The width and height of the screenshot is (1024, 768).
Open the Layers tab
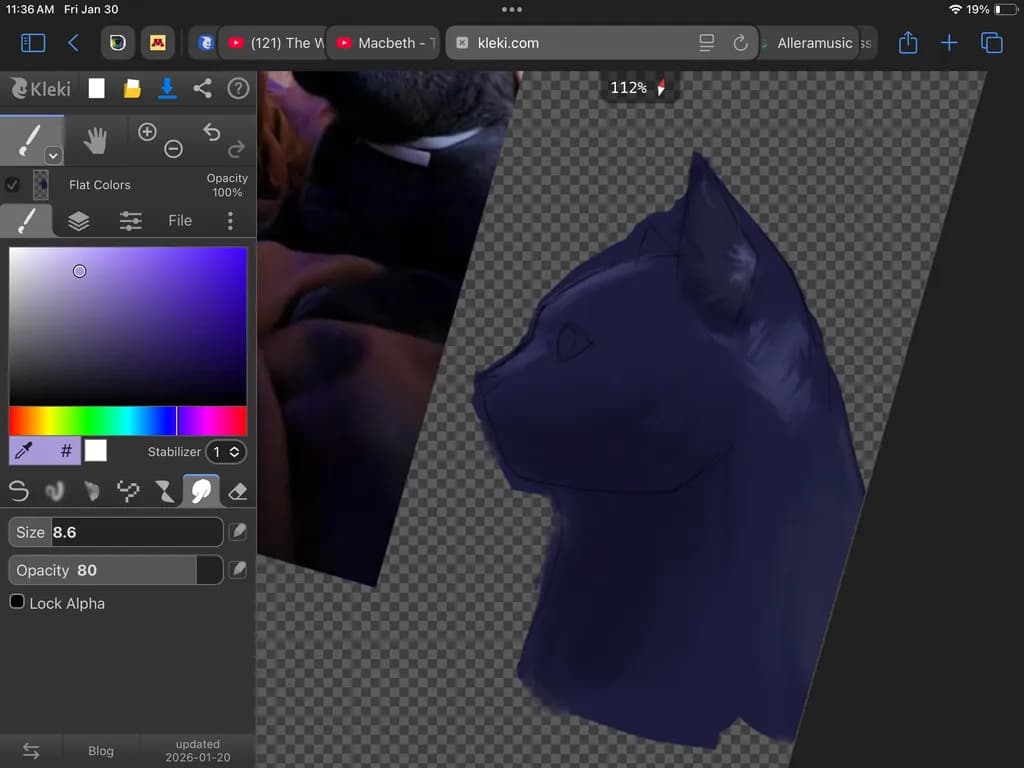pyautogui.click(x=78, y=221)
